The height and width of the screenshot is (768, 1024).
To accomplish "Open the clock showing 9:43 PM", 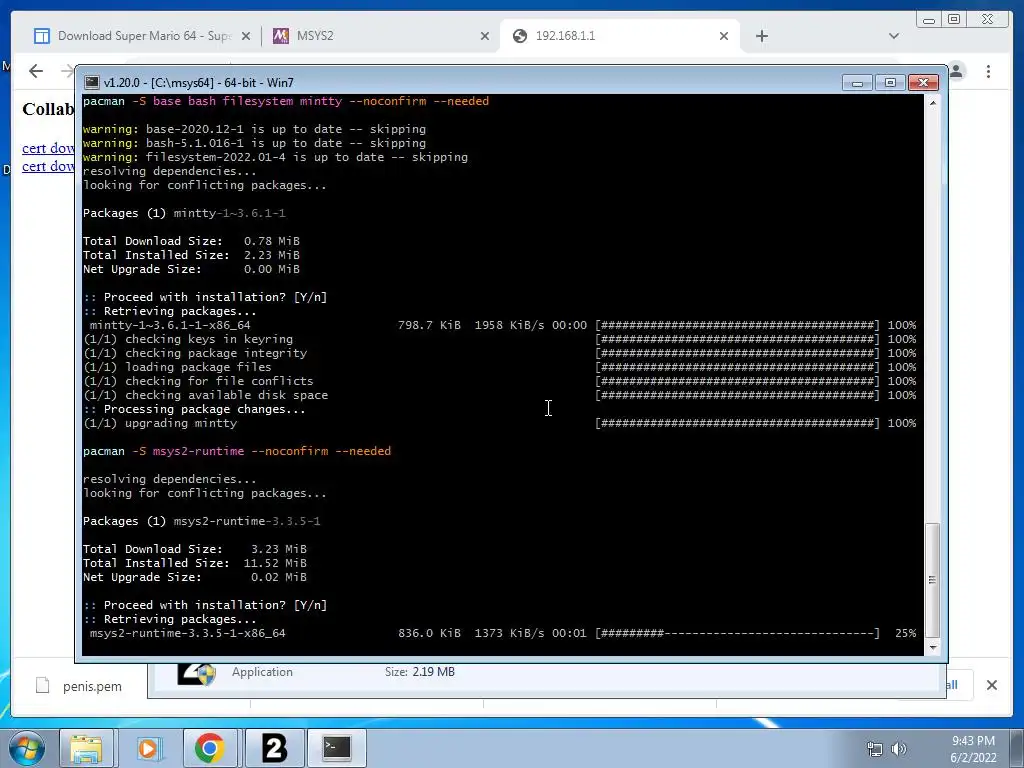I will point(973,749).
